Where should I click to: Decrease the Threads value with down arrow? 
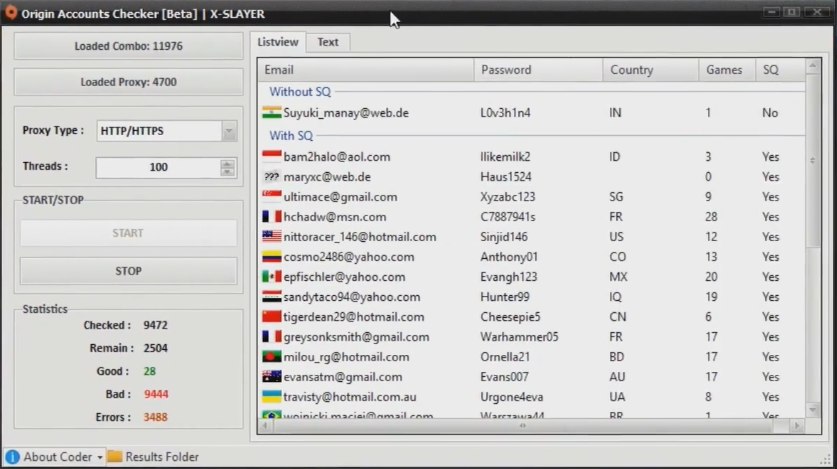(227, 172)
